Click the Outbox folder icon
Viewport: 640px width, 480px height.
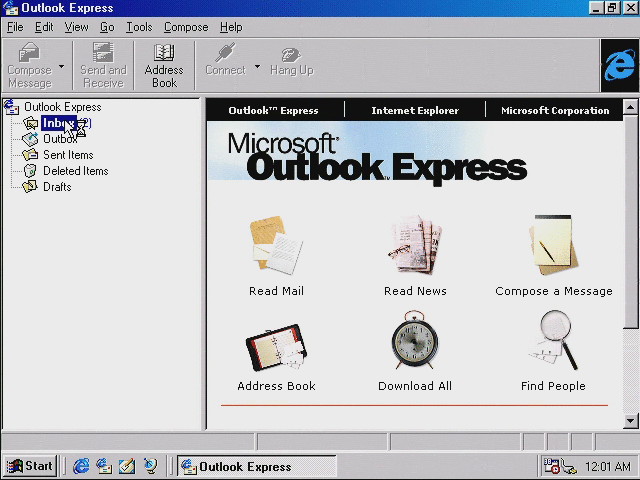pos(31,139)
